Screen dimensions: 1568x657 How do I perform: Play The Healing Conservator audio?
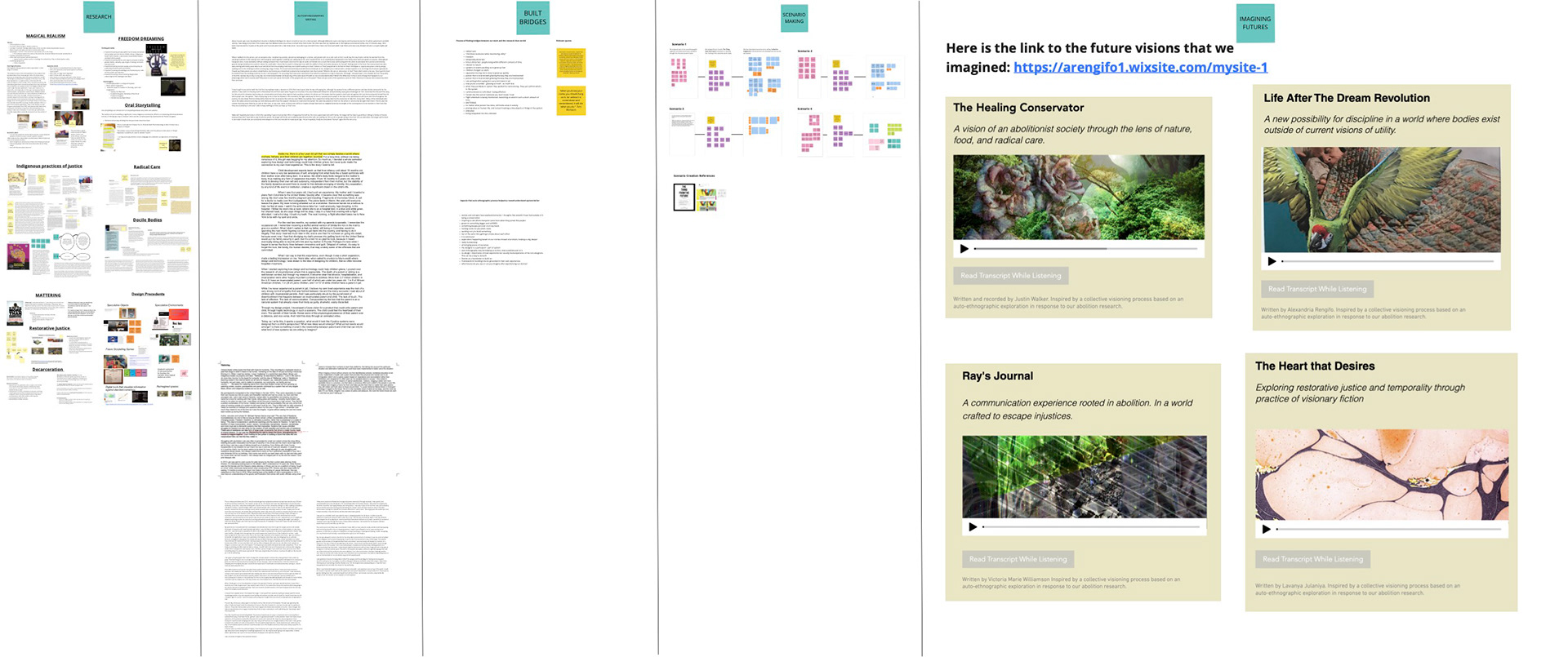tap(964, 249)
